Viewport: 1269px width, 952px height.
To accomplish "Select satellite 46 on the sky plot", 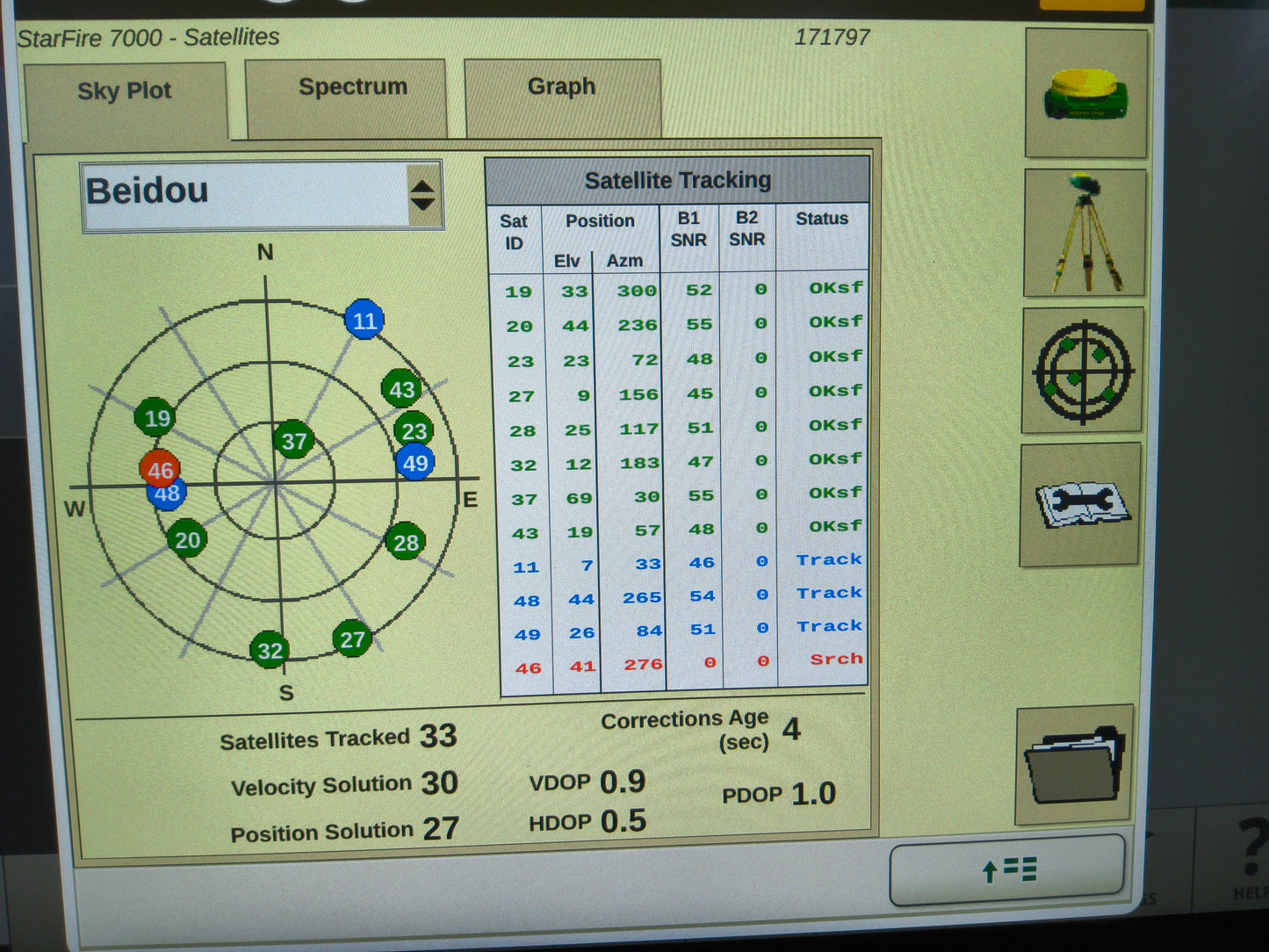I will click(160, 471).
